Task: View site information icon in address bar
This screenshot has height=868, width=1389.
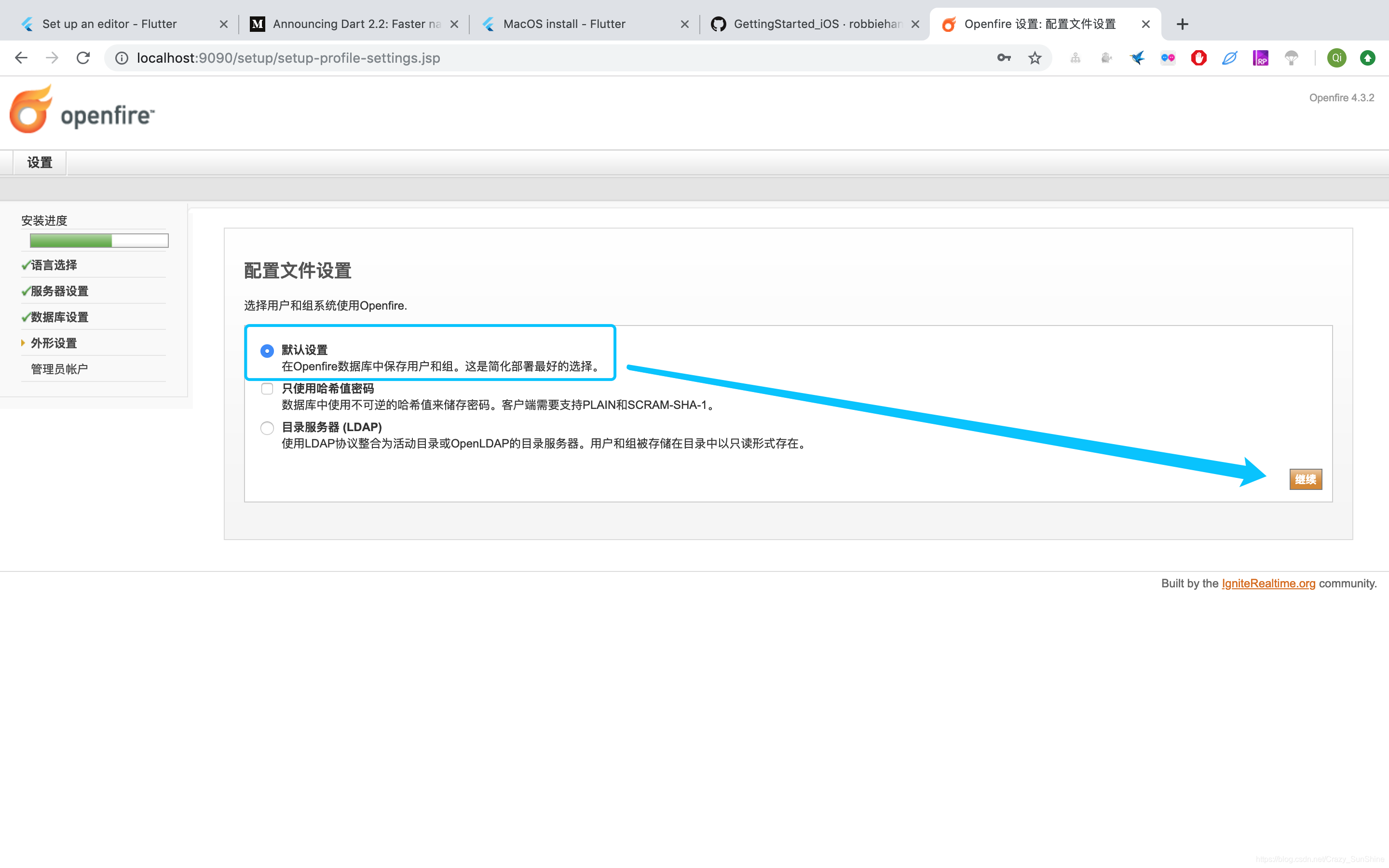Action: pyautogui.click(x=122, y=58)
